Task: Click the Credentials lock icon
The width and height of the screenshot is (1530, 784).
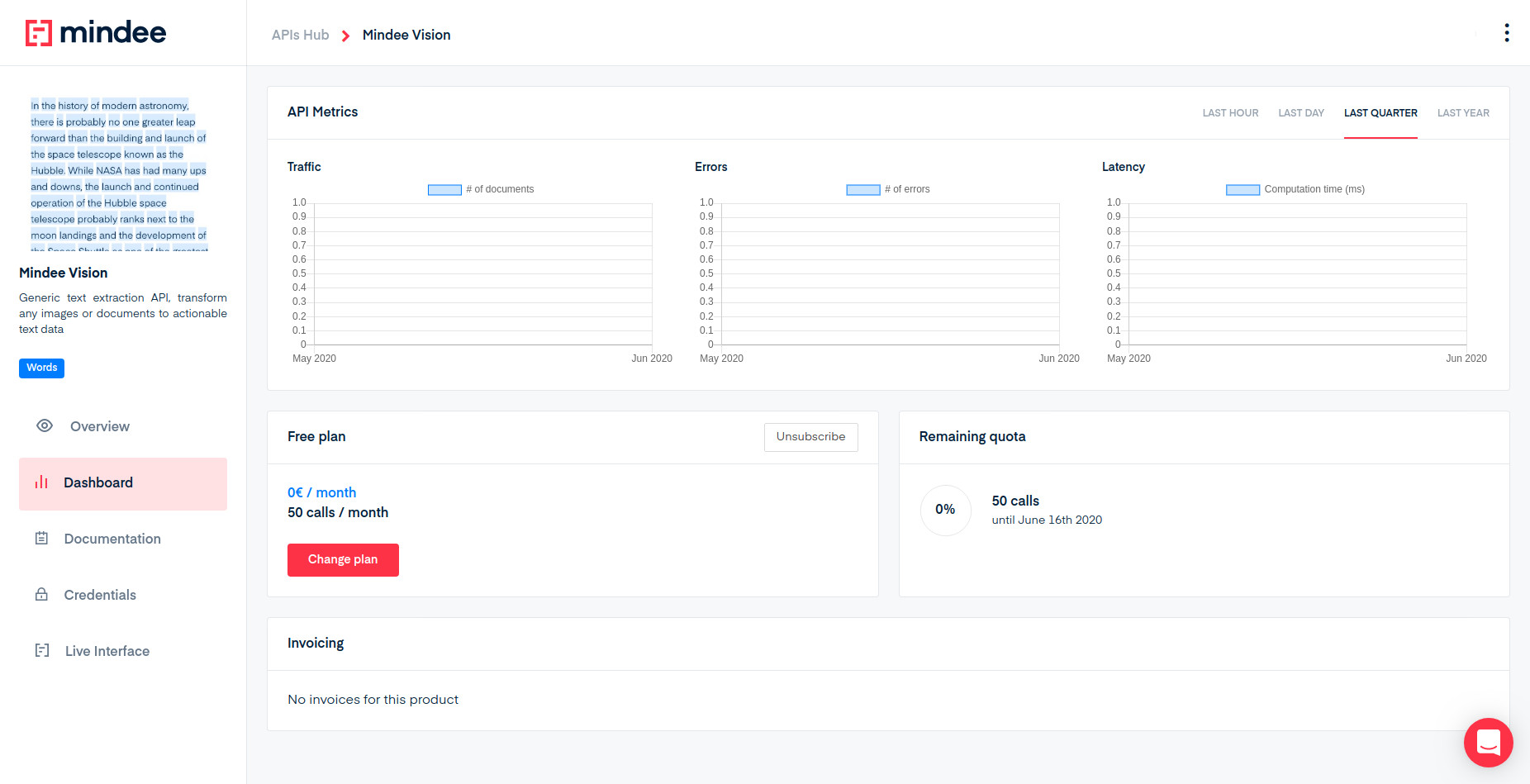Action: [41, 594]
